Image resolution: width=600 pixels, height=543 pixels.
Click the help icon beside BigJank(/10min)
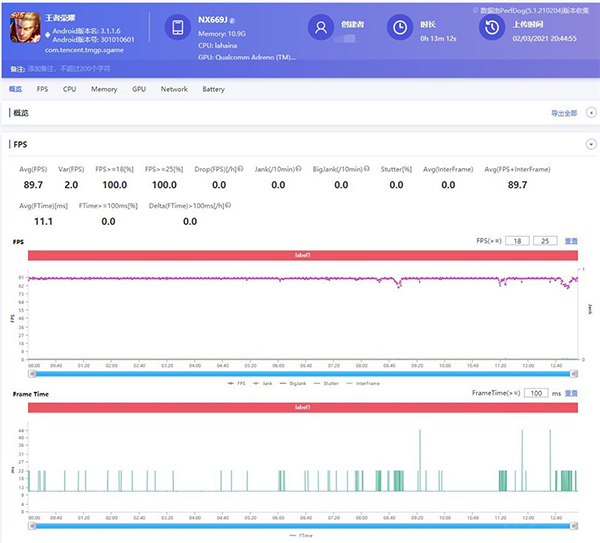(x=368, y=170)
